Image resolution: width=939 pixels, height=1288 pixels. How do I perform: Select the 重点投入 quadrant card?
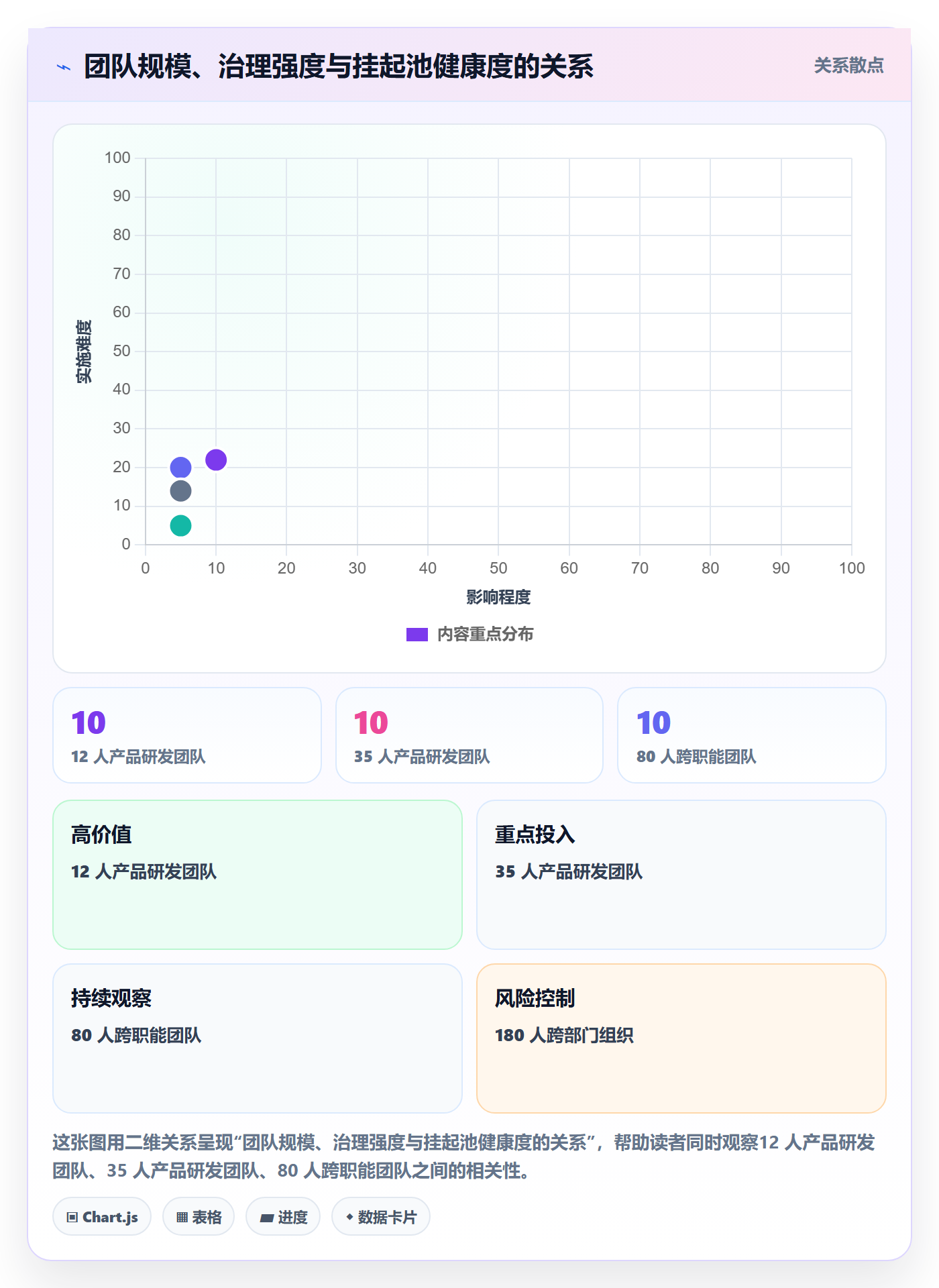(x=681, y=875)
